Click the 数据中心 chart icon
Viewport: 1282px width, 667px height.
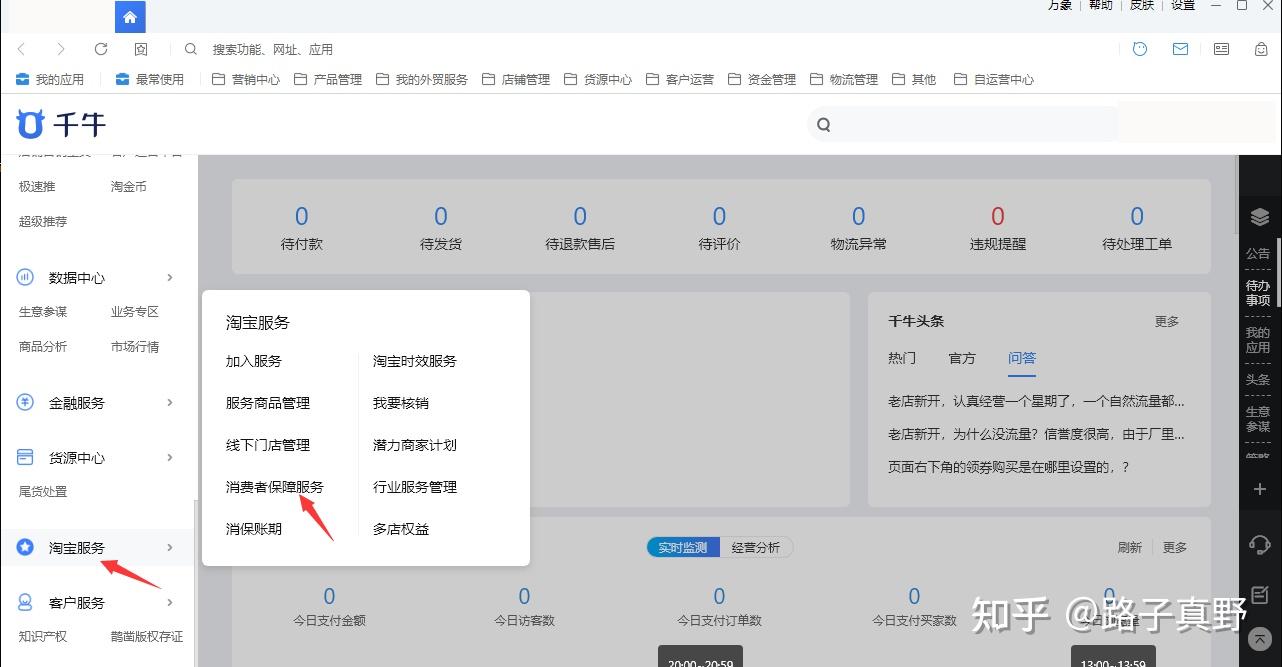[x=26, y=277]
